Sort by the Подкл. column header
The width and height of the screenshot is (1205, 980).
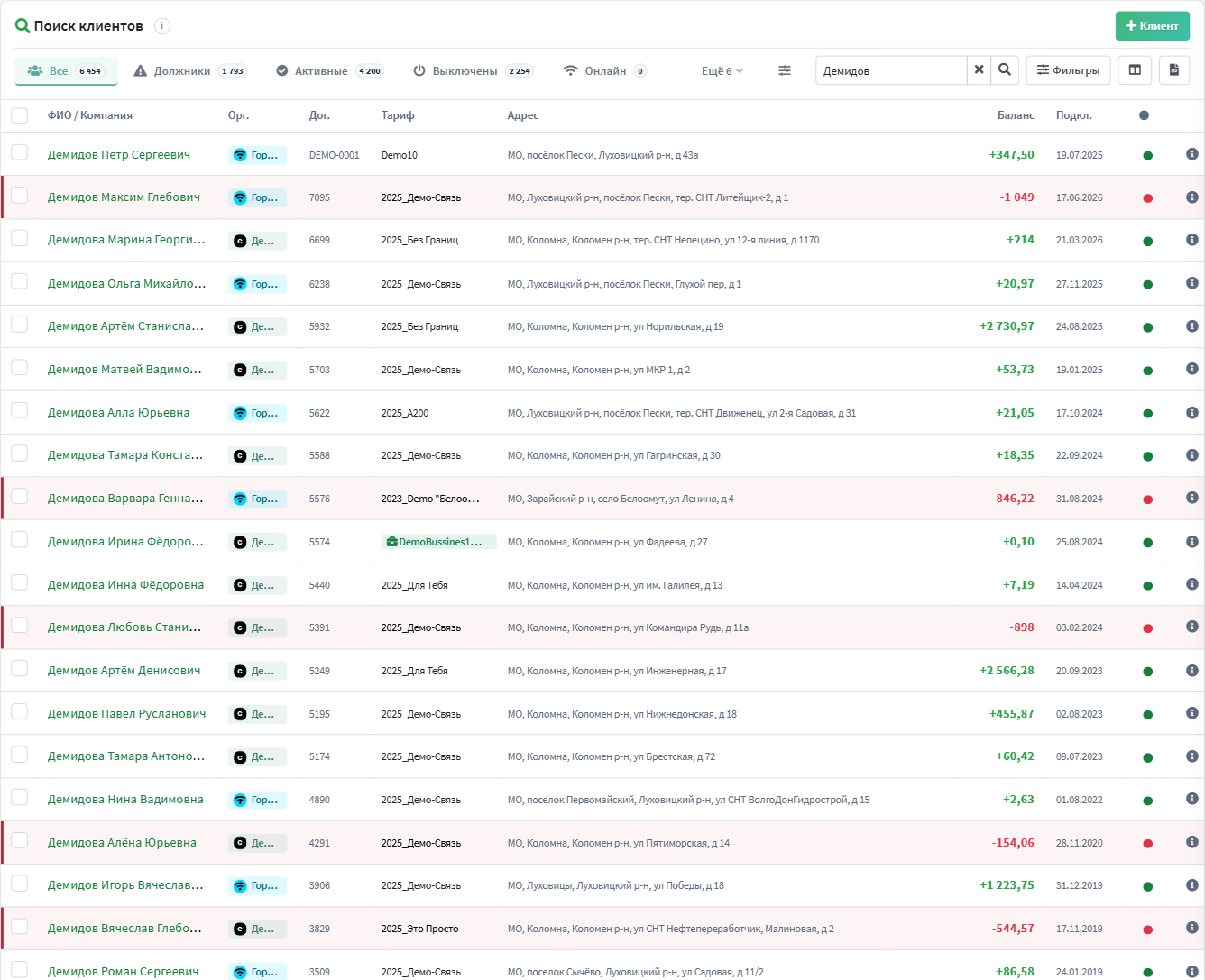coord(1074,115)
